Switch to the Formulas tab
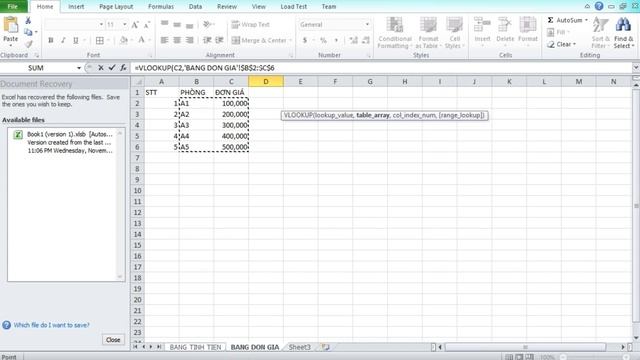The height and width of the screenshot is (360, 640). click(161, 7)
